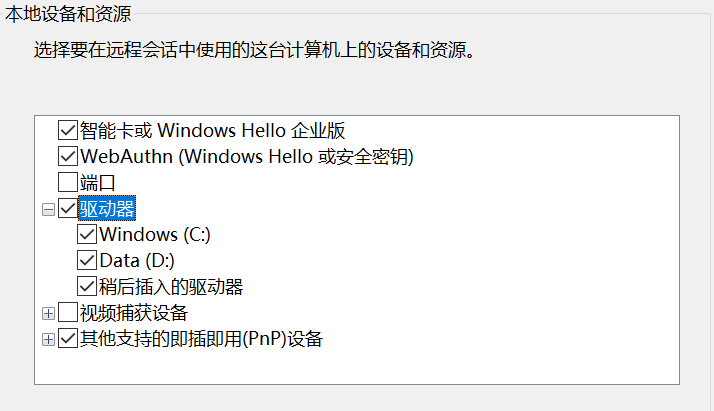The image size is (714, 411).
Task: Uncheck the Windows (C:) drive checkbox
Action: coord(88,235)
